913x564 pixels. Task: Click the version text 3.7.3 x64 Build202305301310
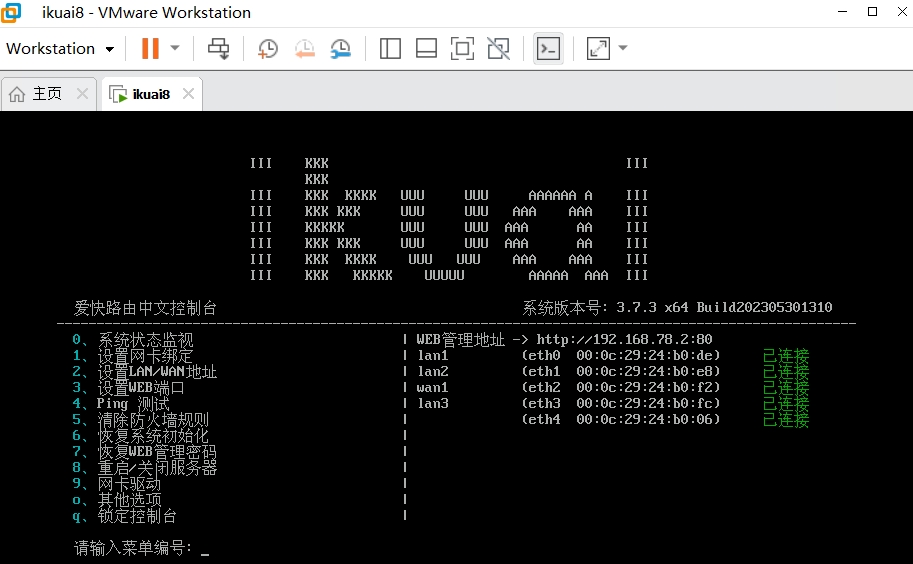724,307
